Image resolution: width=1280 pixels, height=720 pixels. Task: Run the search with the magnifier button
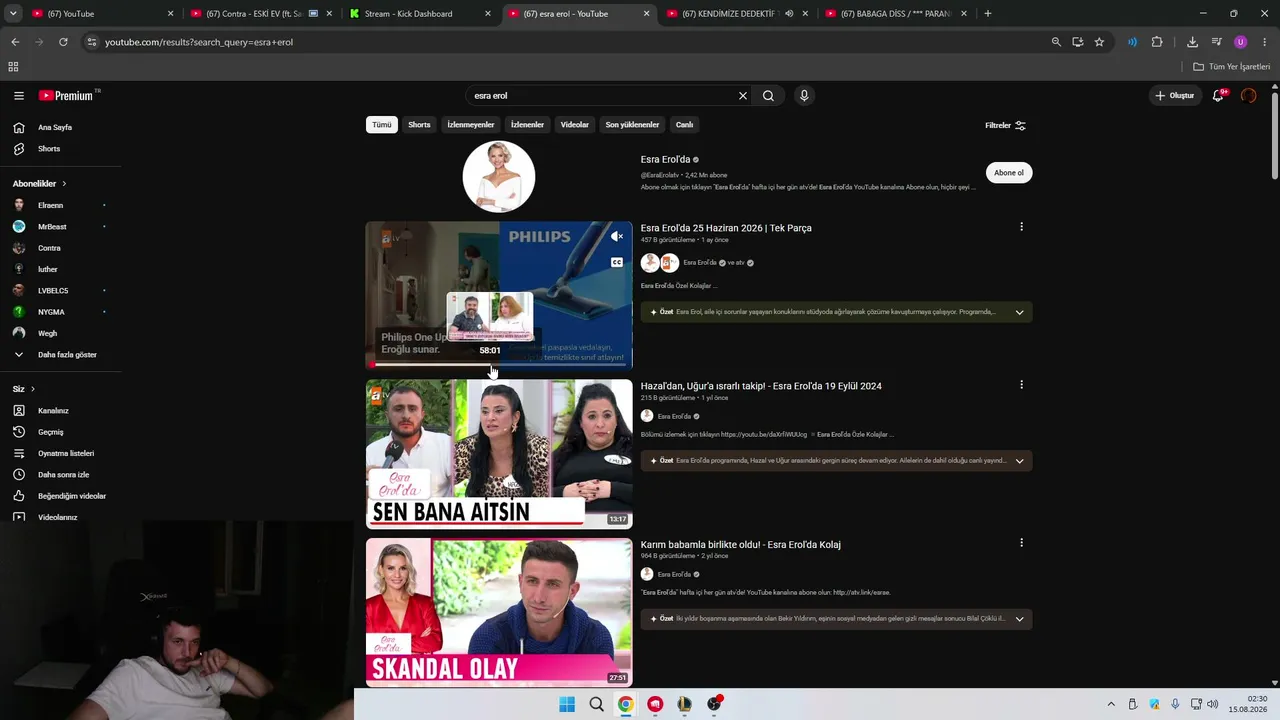[768, 96]
